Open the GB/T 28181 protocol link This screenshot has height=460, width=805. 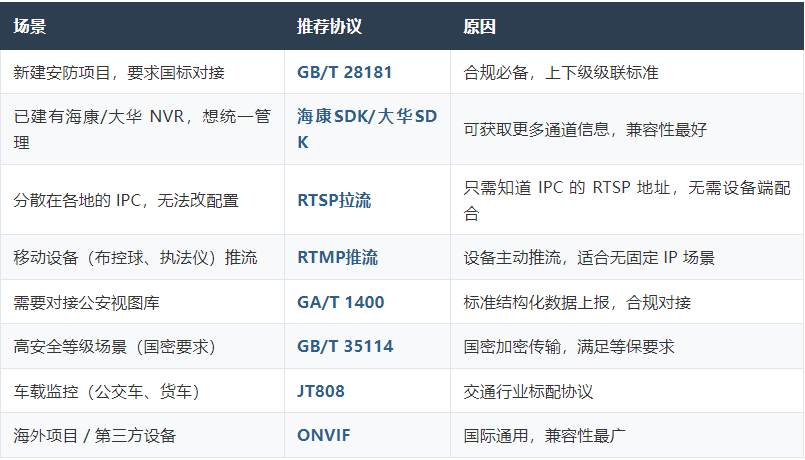344,72
